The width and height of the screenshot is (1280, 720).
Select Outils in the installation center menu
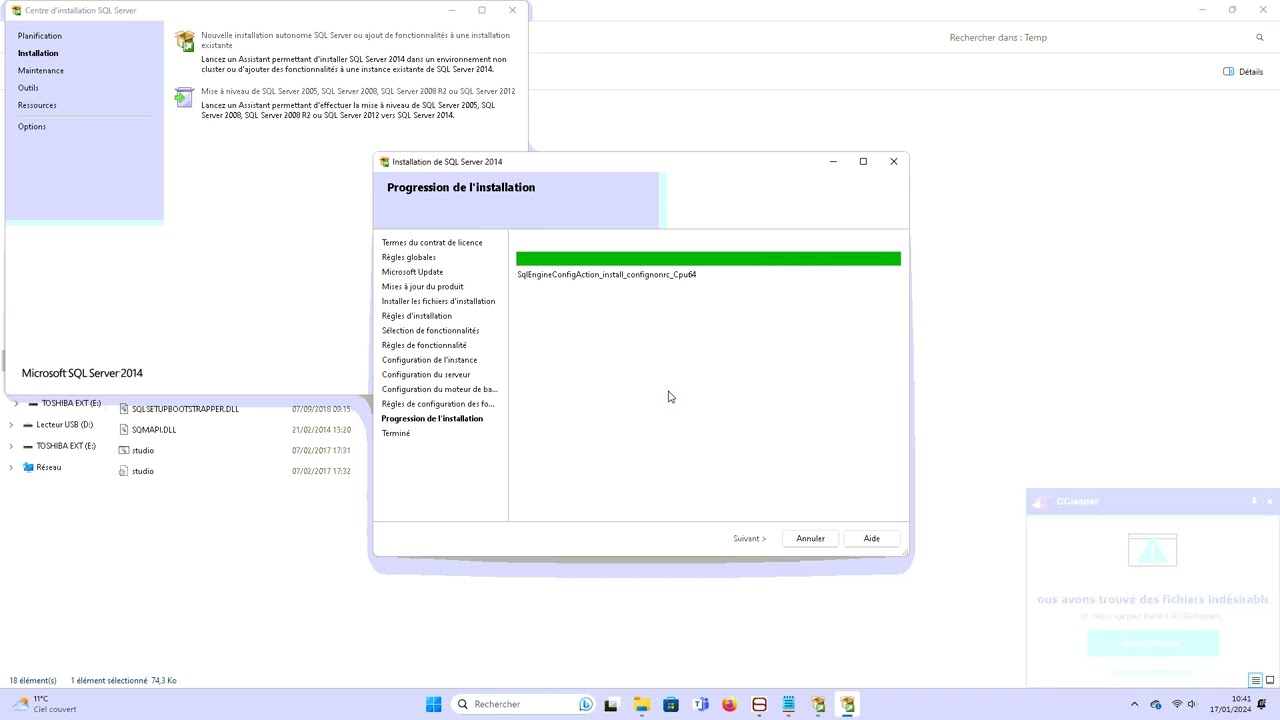(x=28, y=88)
